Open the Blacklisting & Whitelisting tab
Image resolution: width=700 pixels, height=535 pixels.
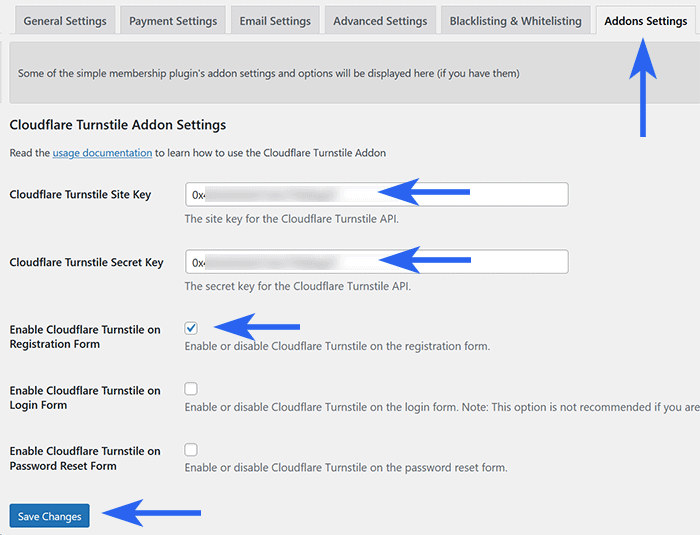coord(515,21)
